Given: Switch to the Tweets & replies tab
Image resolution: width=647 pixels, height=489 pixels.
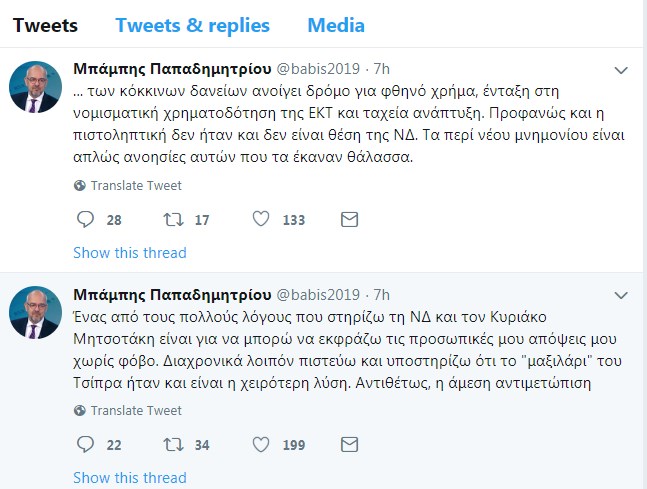Looking at the screenshot, I should coord(193,26).
